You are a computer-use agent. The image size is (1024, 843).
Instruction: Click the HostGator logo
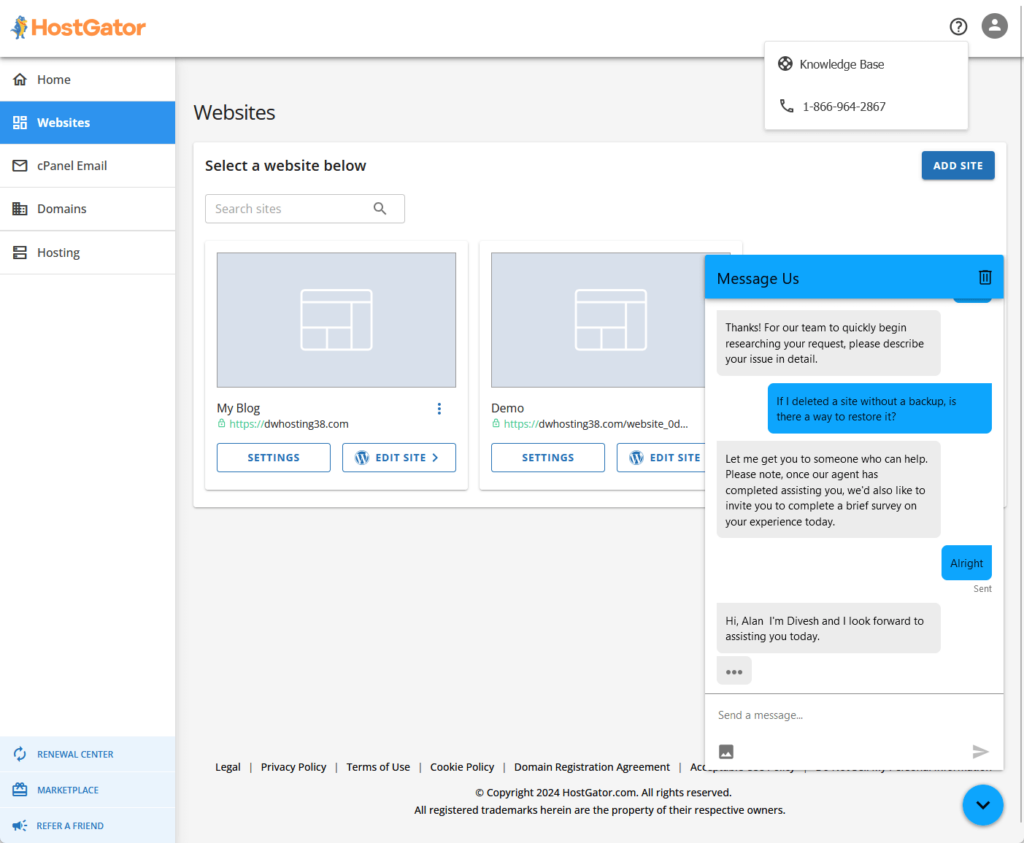[78, 27]
